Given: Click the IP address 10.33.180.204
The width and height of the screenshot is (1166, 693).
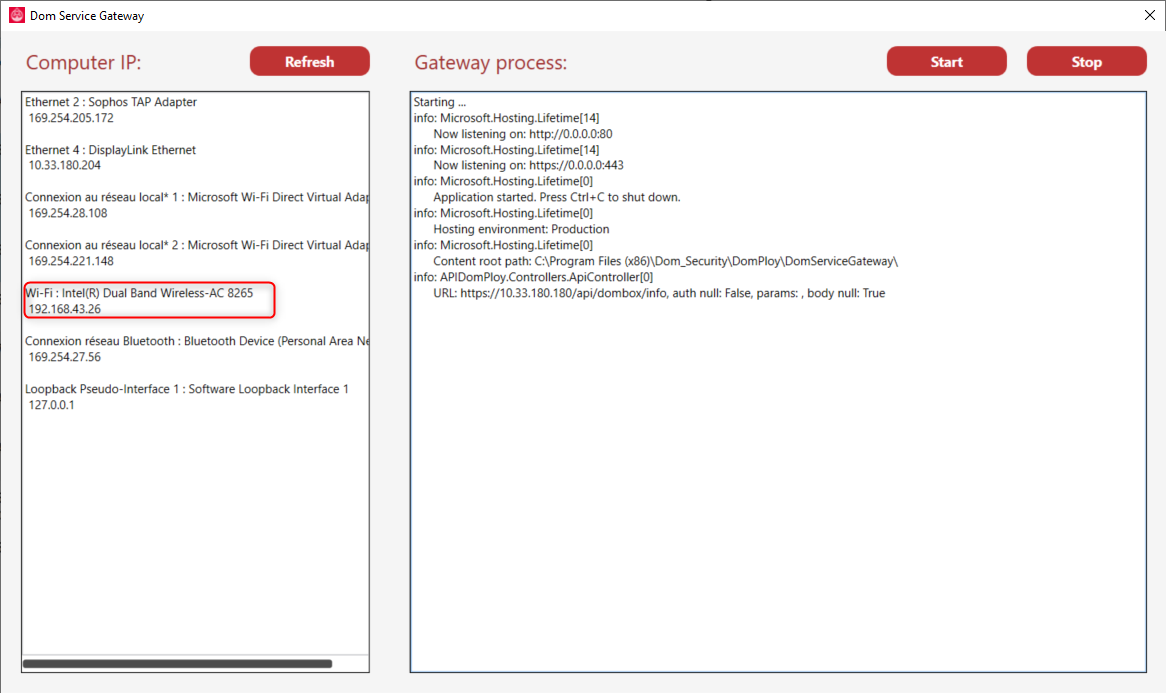Looking at the screenshot, I should click(x=65, y=165).
